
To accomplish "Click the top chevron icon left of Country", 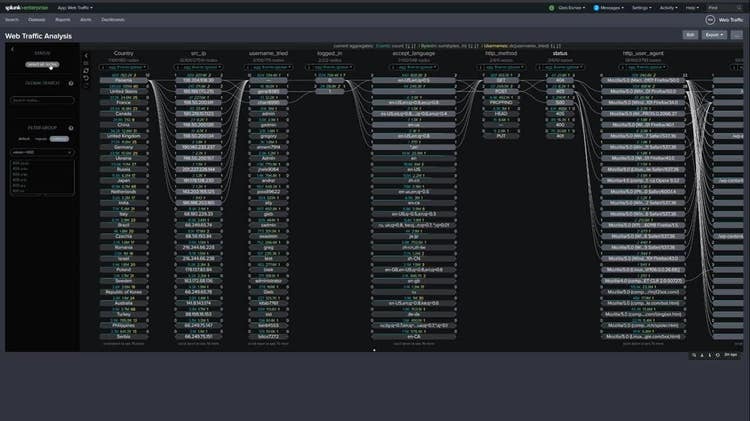I will pos(86,56).
